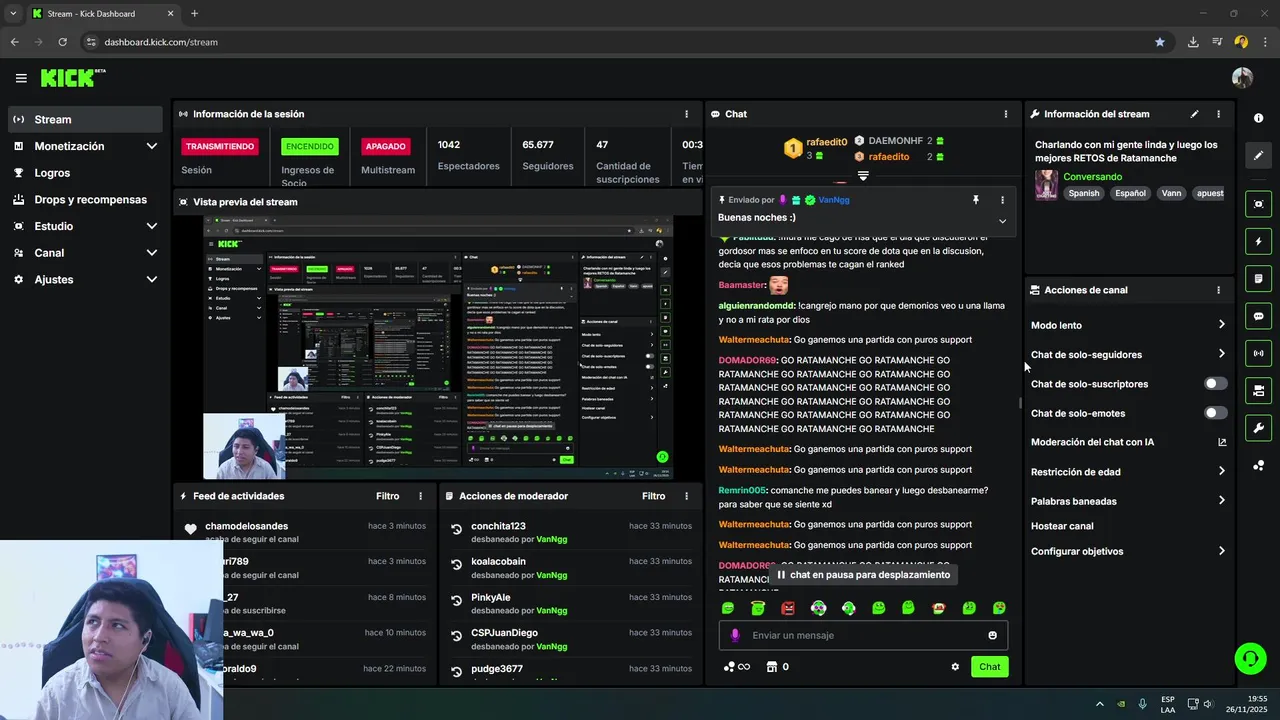Open a new browser tab
This screenshot has height=720, width=1280.
click(x=194, y=14)
